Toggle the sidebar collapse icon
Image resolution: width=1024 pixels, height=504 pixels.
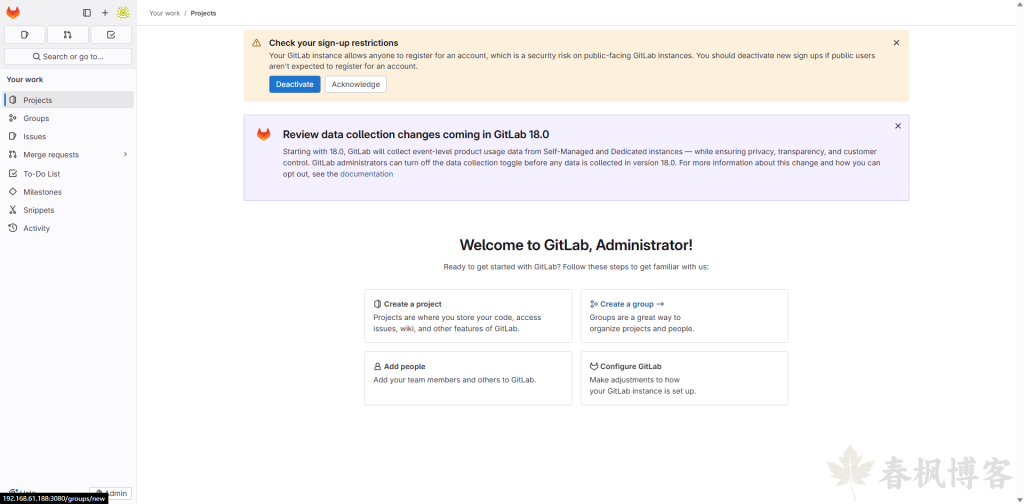pyautogui.click(x=87, y=12)
